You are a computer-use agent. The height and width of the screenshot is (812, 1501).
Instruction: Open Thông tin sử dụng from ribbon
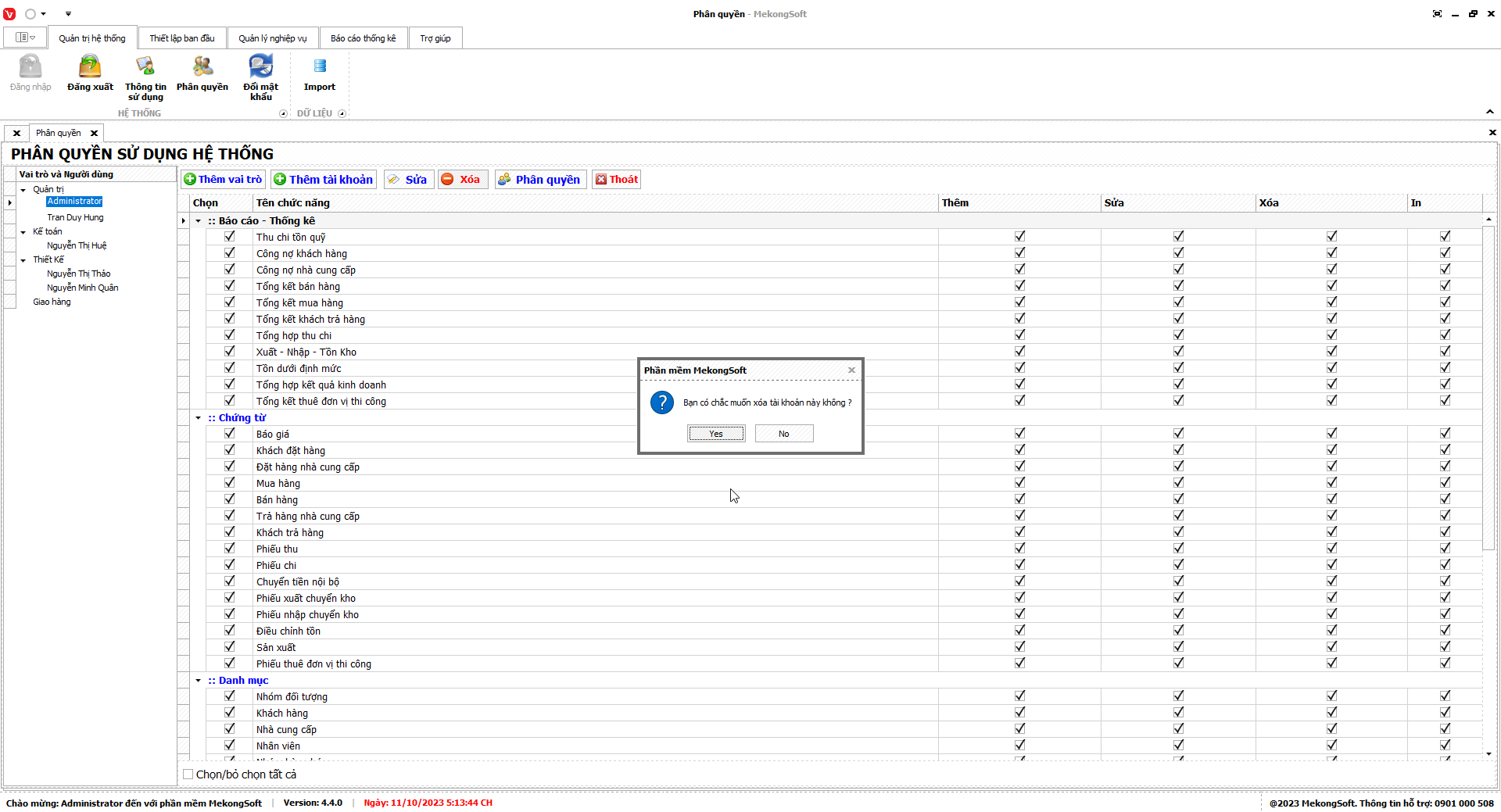coord(145,77)
